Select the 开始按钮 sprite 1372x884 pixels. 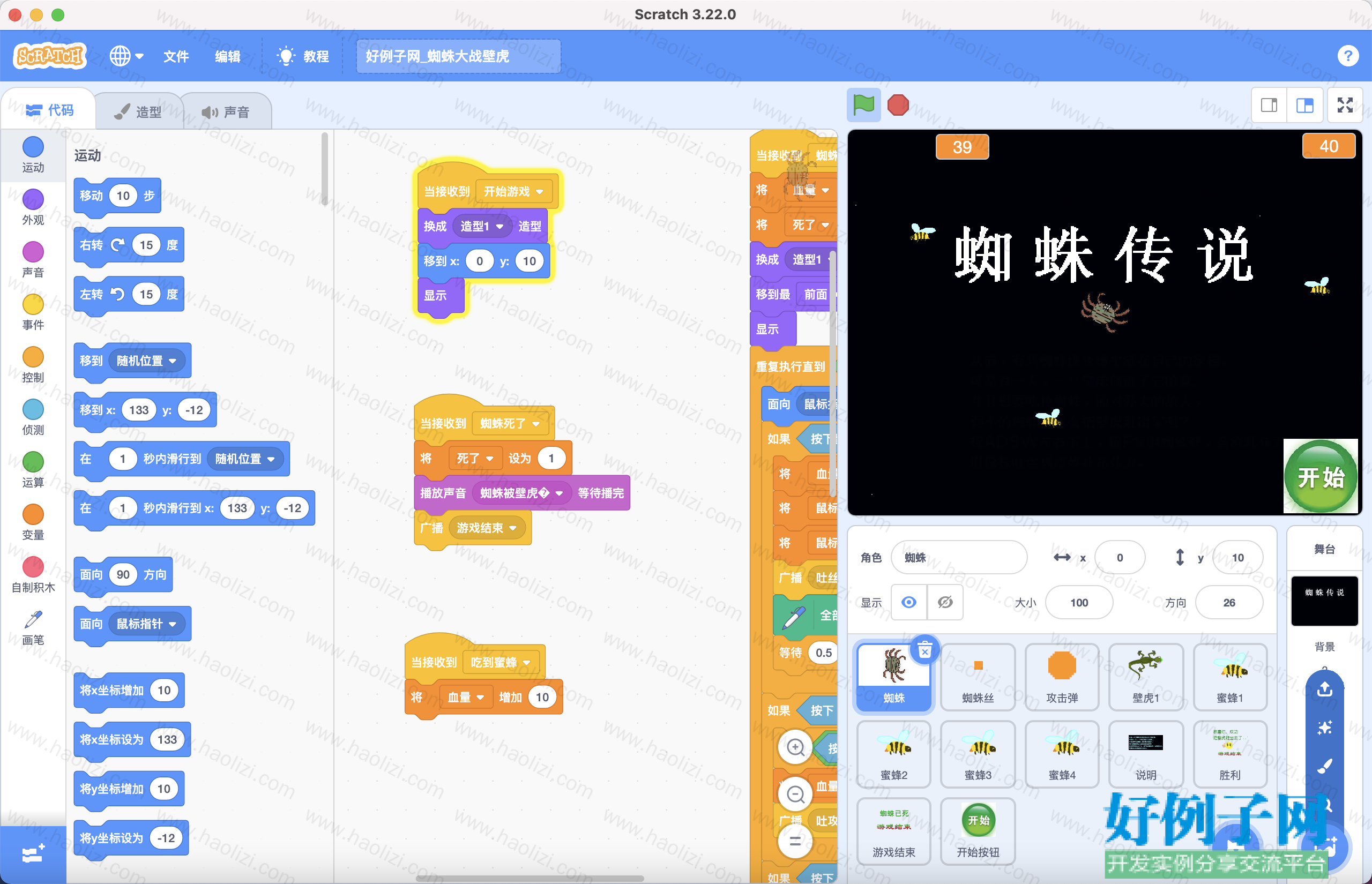tap(978, 831)
